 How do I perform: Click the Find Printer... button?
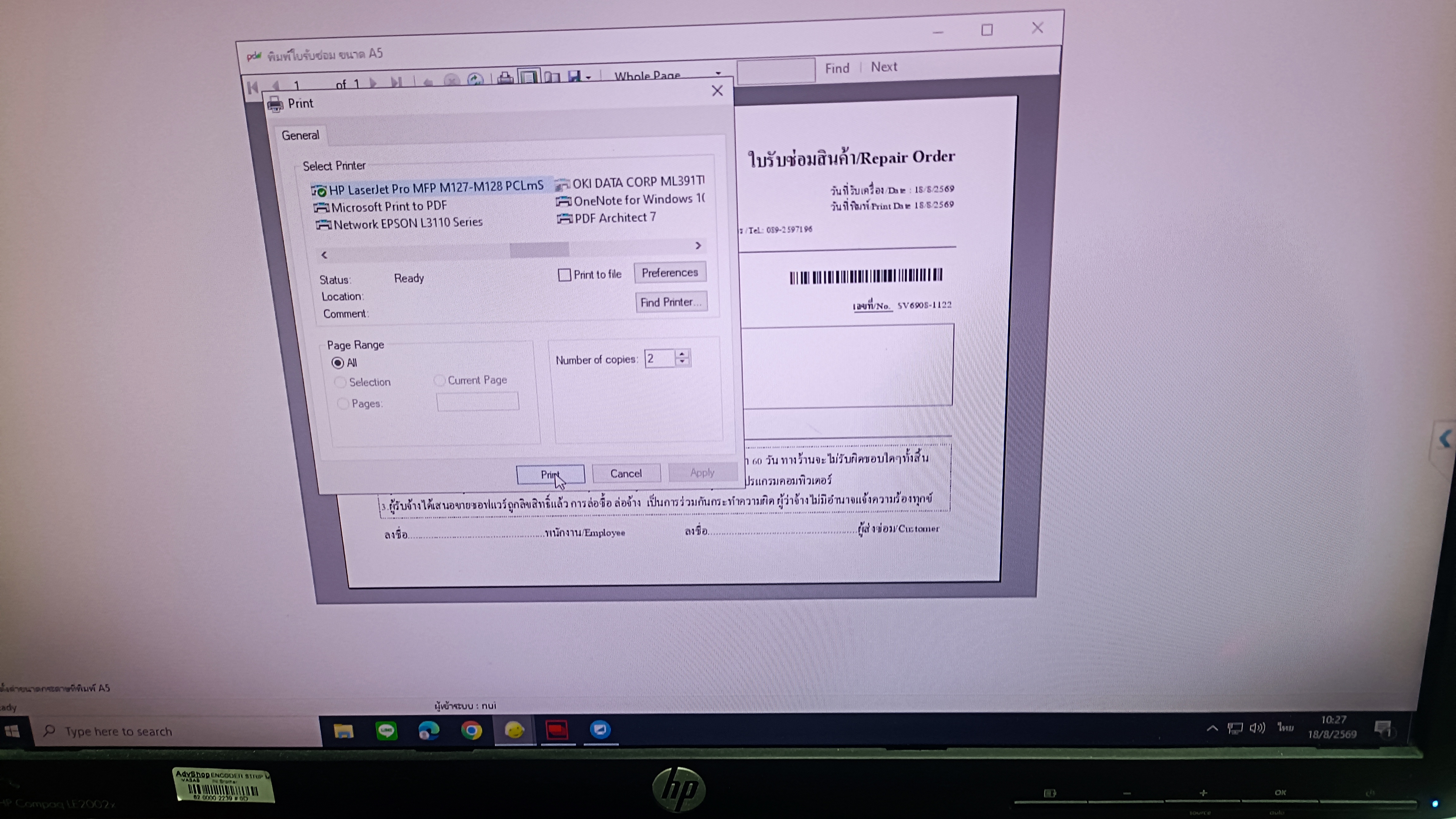click(671, 302)
